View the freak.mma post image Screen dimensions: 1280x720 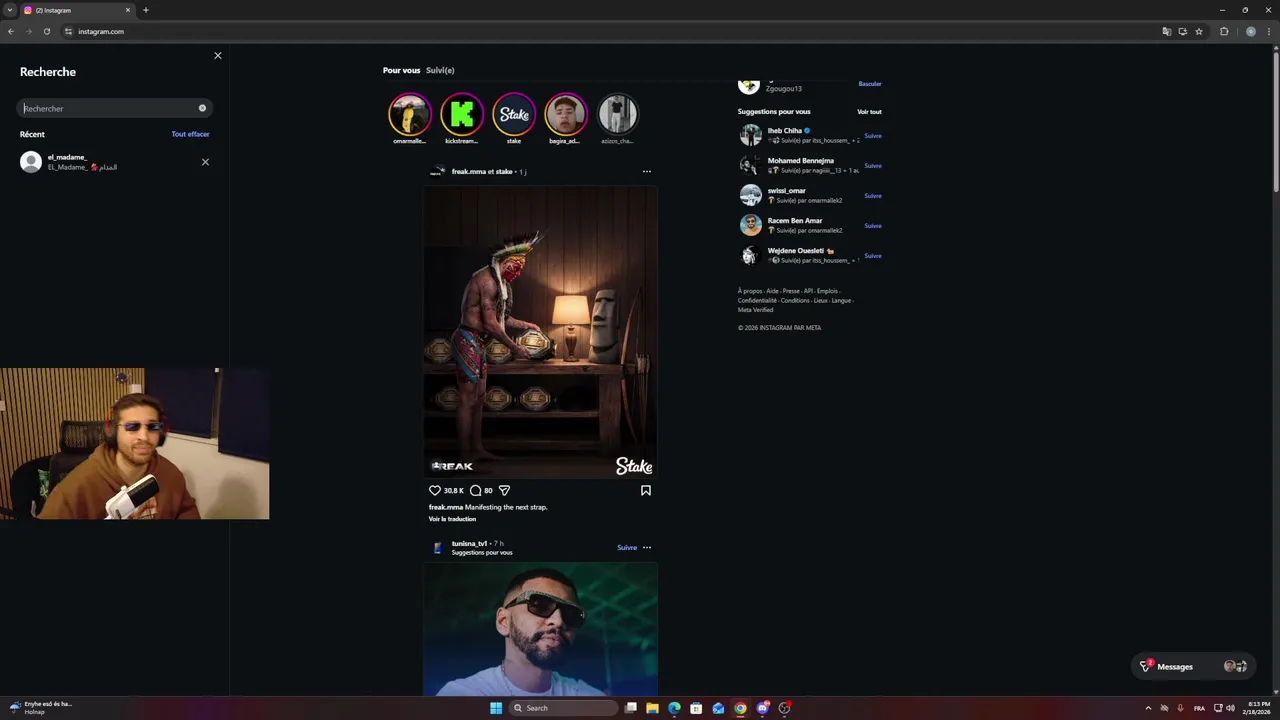pyautogui.click(x=540, y=332)
